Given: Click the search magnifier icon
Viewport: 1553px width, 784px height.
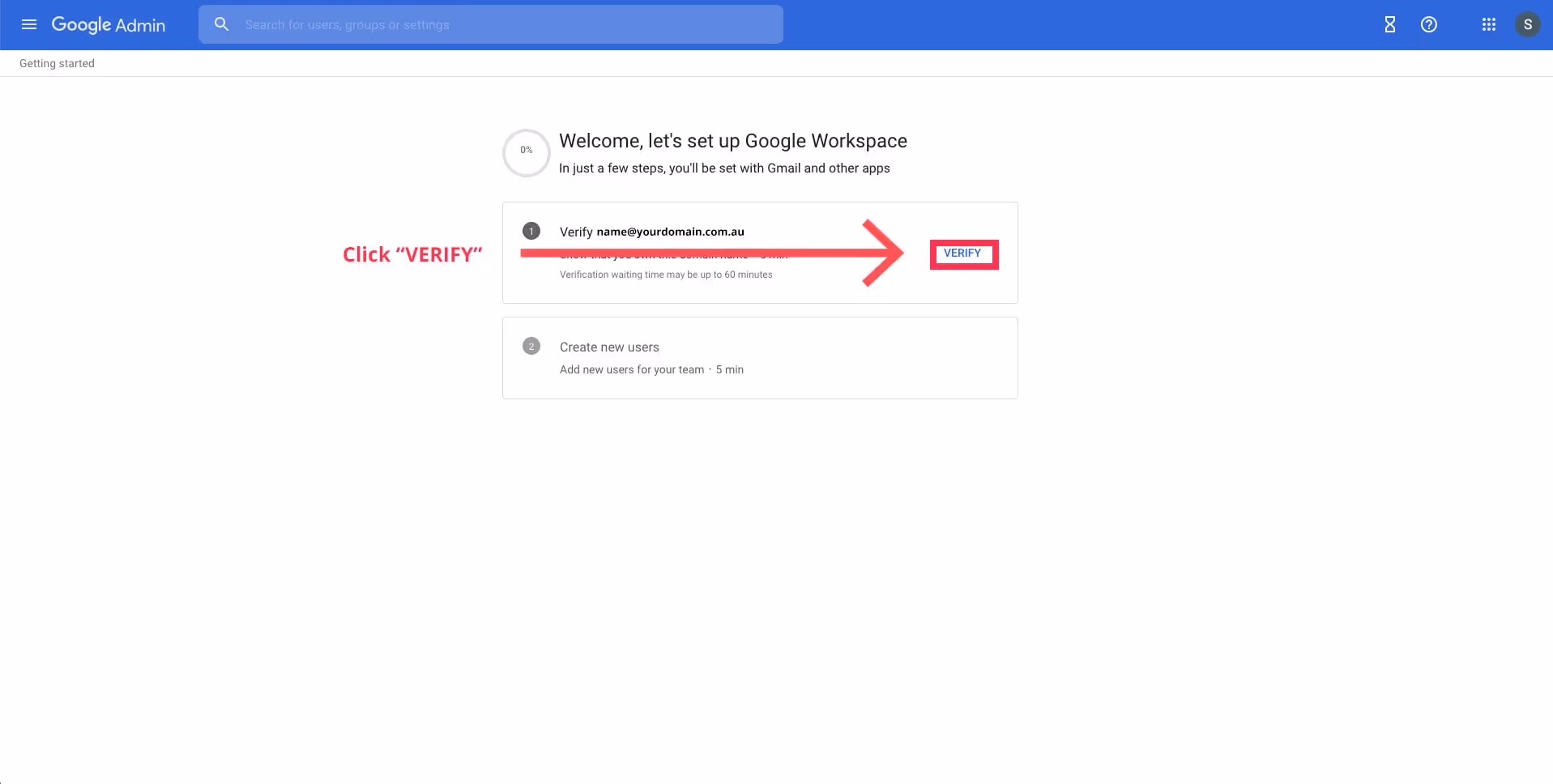Looking at the screenshot, I should [221, 24].
